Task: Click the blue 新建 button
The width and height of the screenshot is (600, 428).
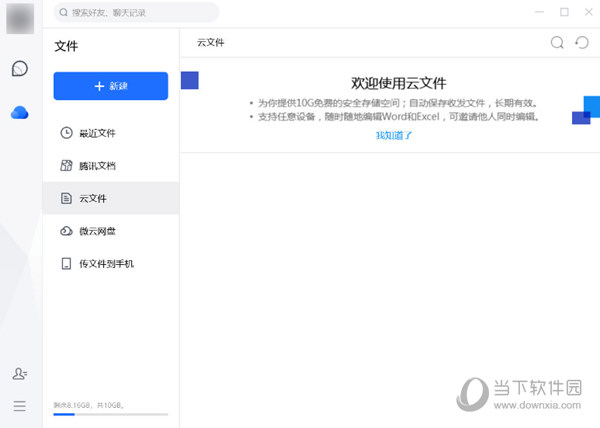Action: tap(111, 86)
